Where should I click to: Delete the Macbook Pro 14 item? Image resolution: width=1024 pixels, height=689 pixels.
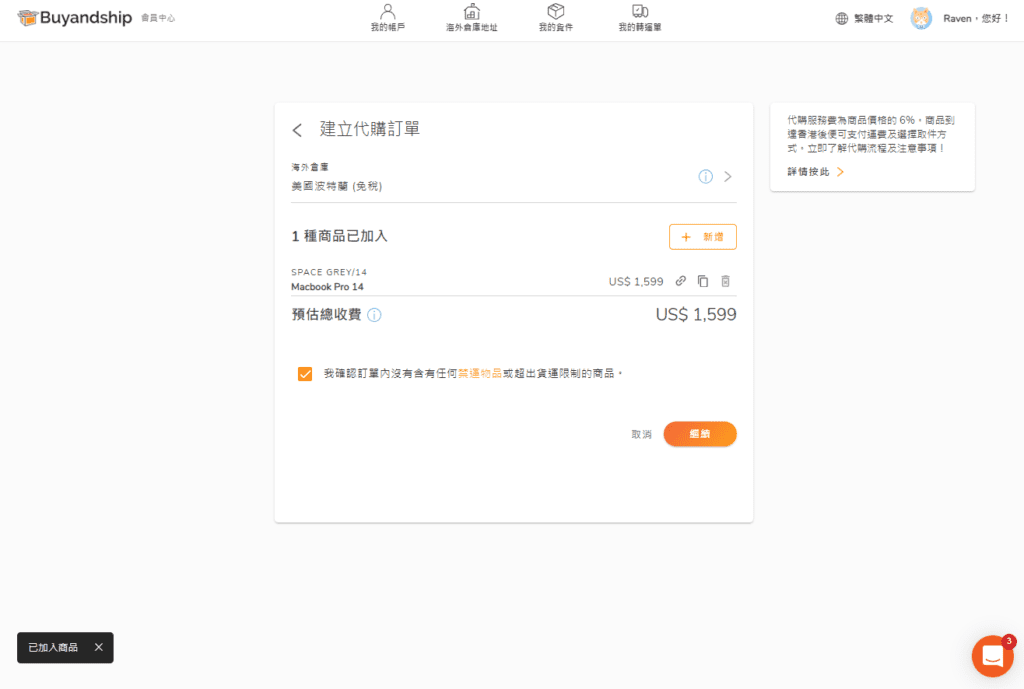(725, 281)
